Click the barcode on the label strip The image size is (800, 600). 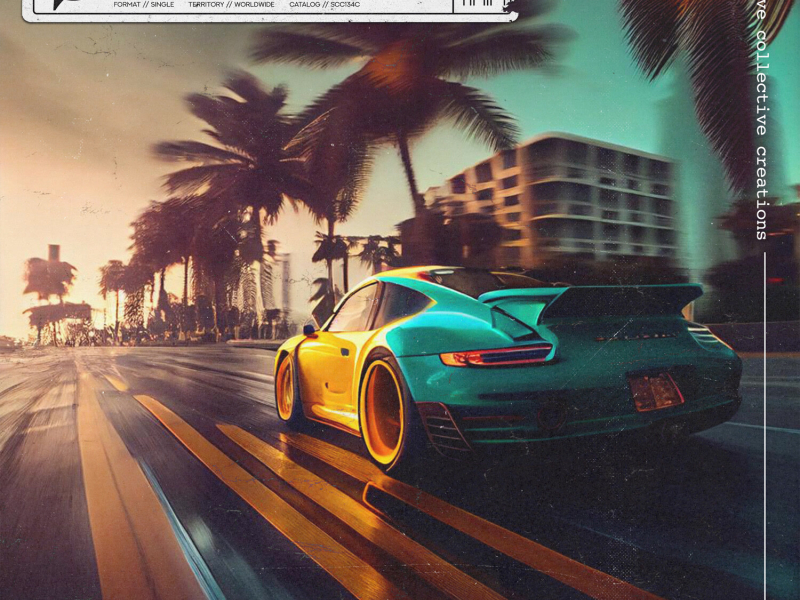point(477,5)
